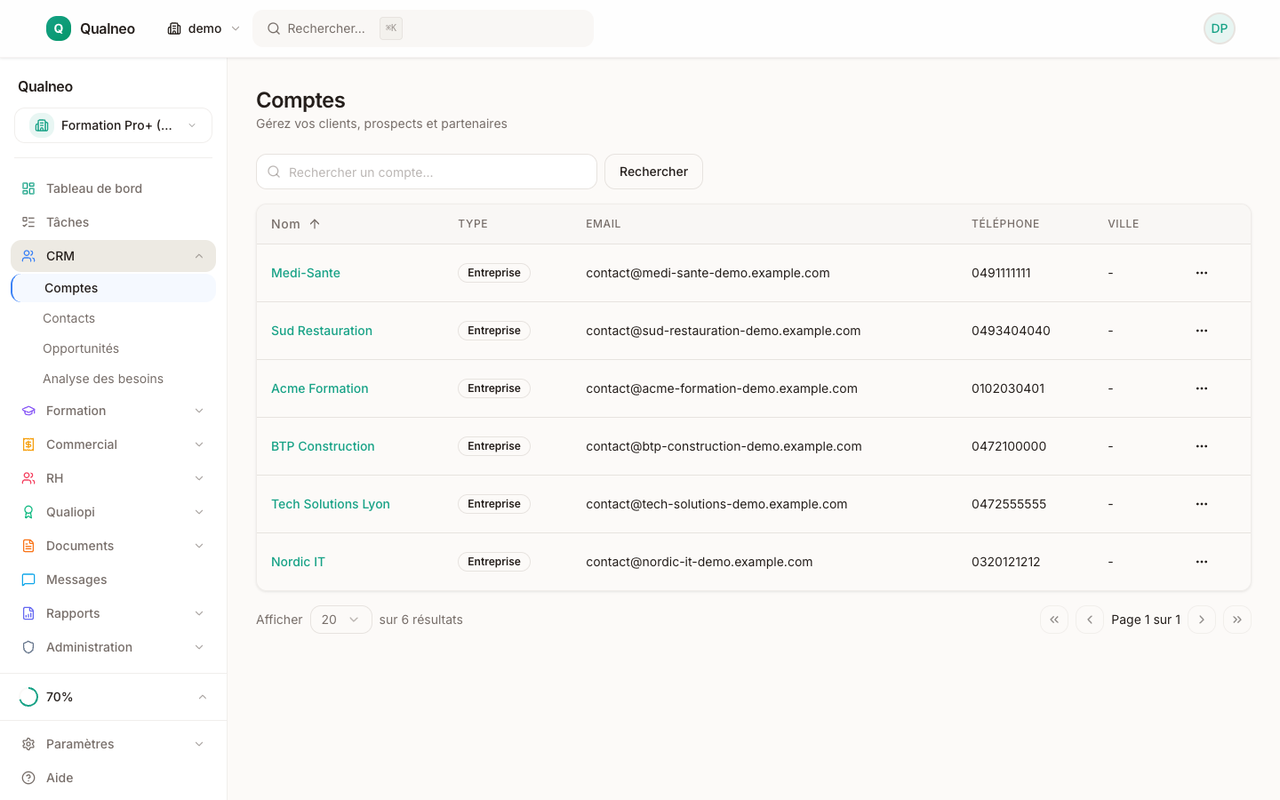Click the Qualneo logo icon
1280x800 pixels.
[x=58, y=28]
